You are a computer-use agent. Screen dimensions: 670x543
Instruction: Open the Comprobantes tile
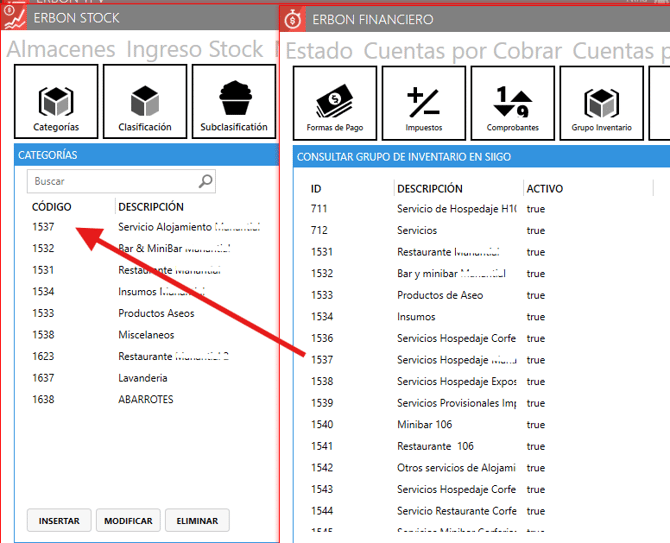click(512, 103)
